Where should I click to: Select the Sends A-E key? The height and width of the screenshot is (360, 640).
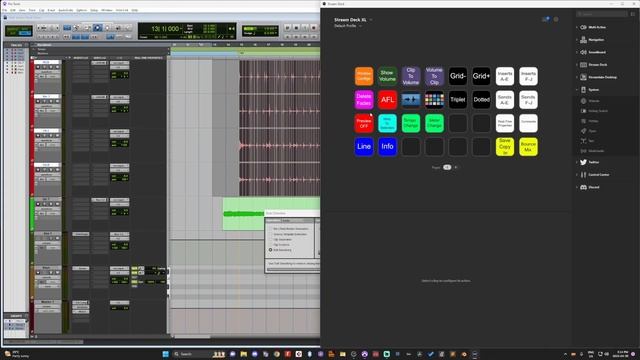coord(505,100)
